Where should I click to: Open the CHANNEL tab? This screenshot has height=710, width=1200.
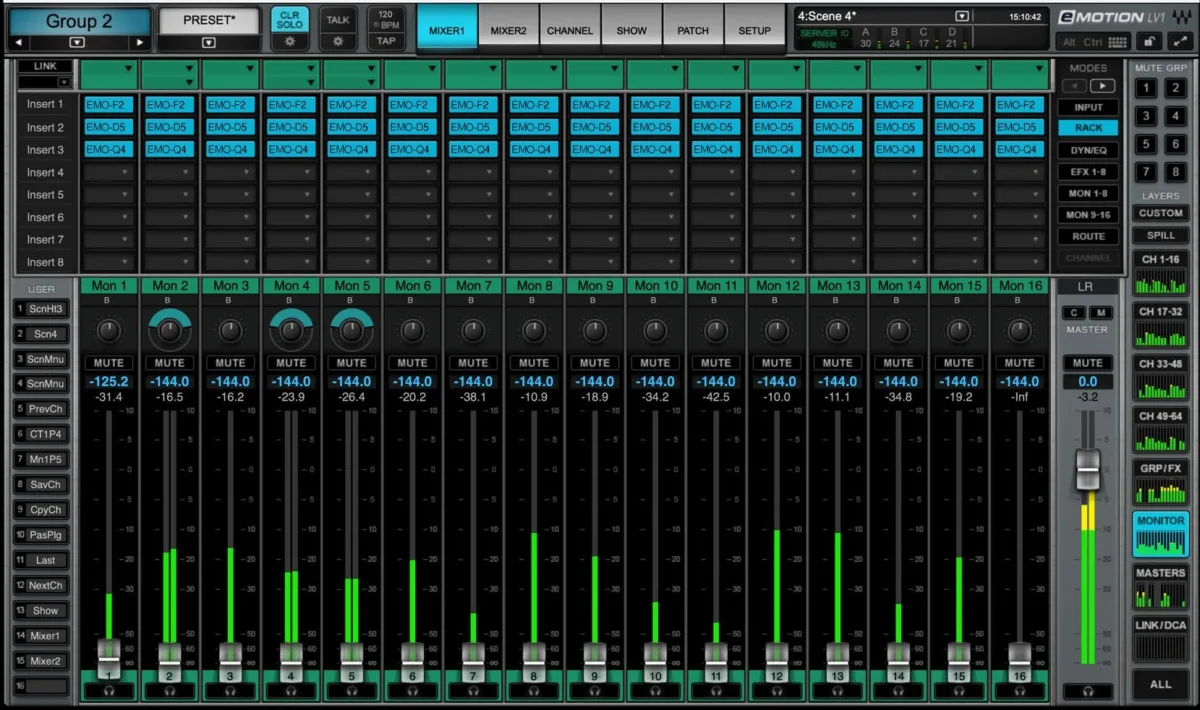point(570,30)
